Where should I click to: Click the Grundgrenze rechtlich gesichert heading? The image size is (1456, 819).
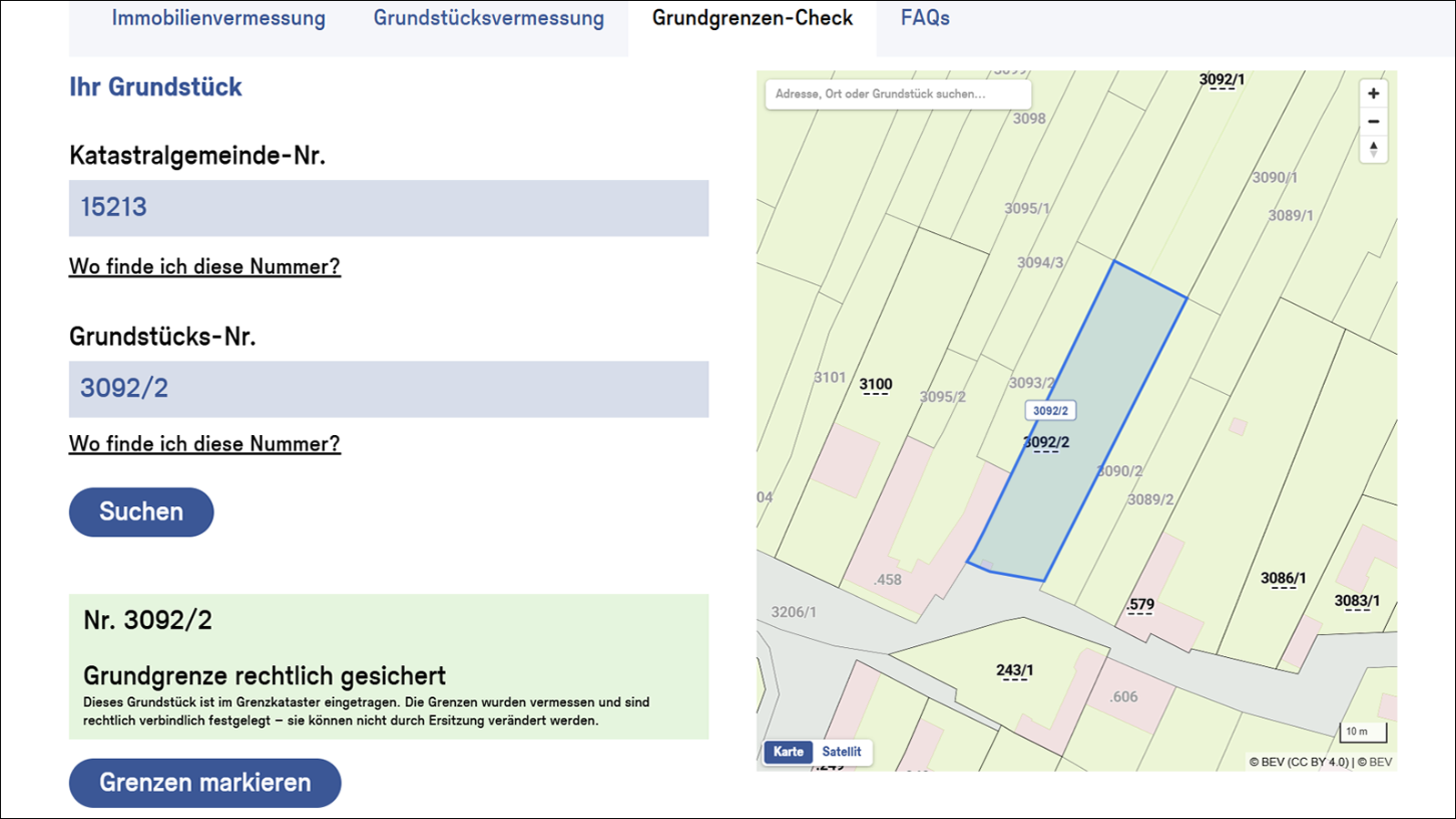click(x=265, y=676)
